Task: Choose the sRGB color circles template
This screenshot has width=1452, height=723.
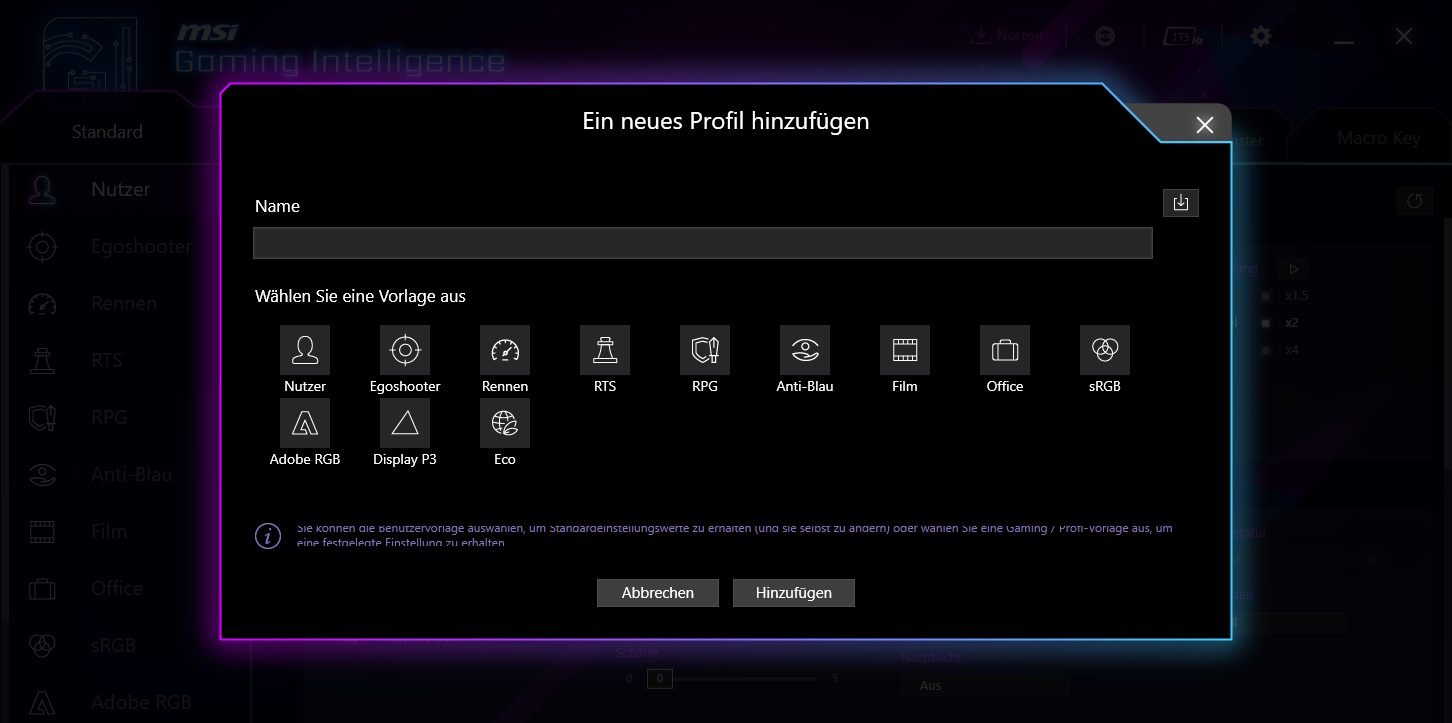Action: coord(1105,350)
